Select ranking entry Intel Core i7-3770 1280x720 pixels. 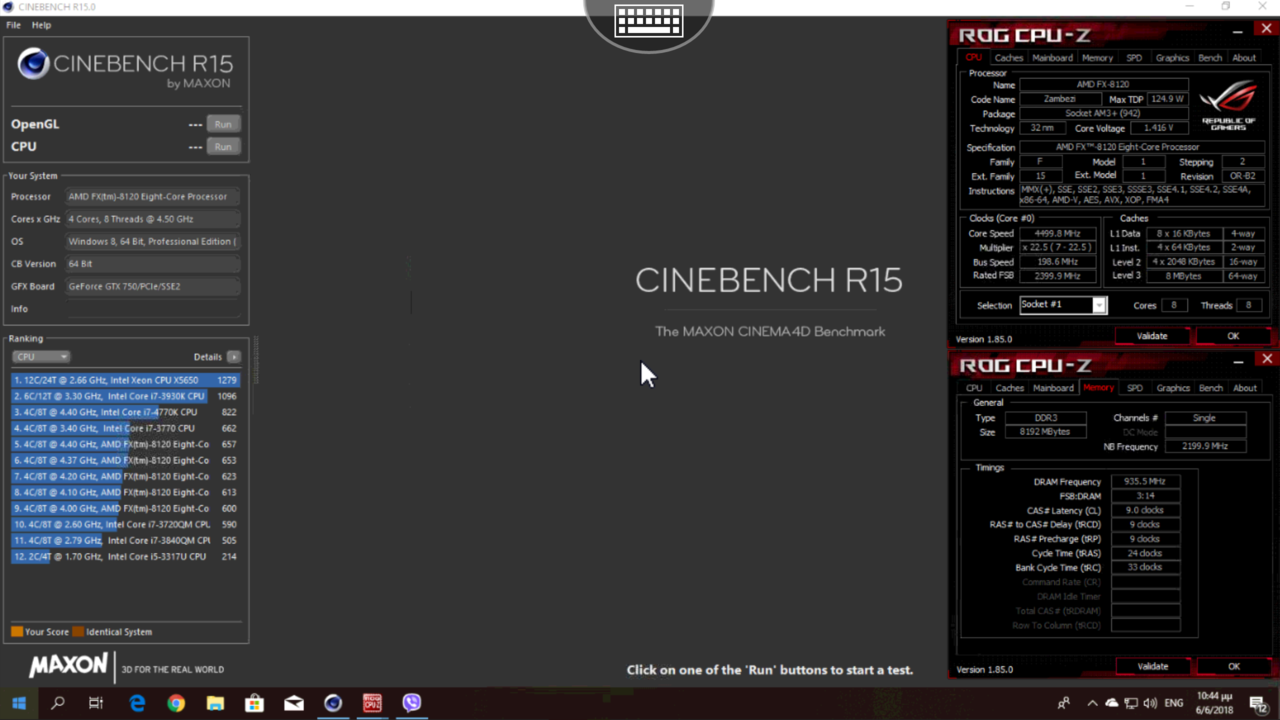tap(126, 428)
